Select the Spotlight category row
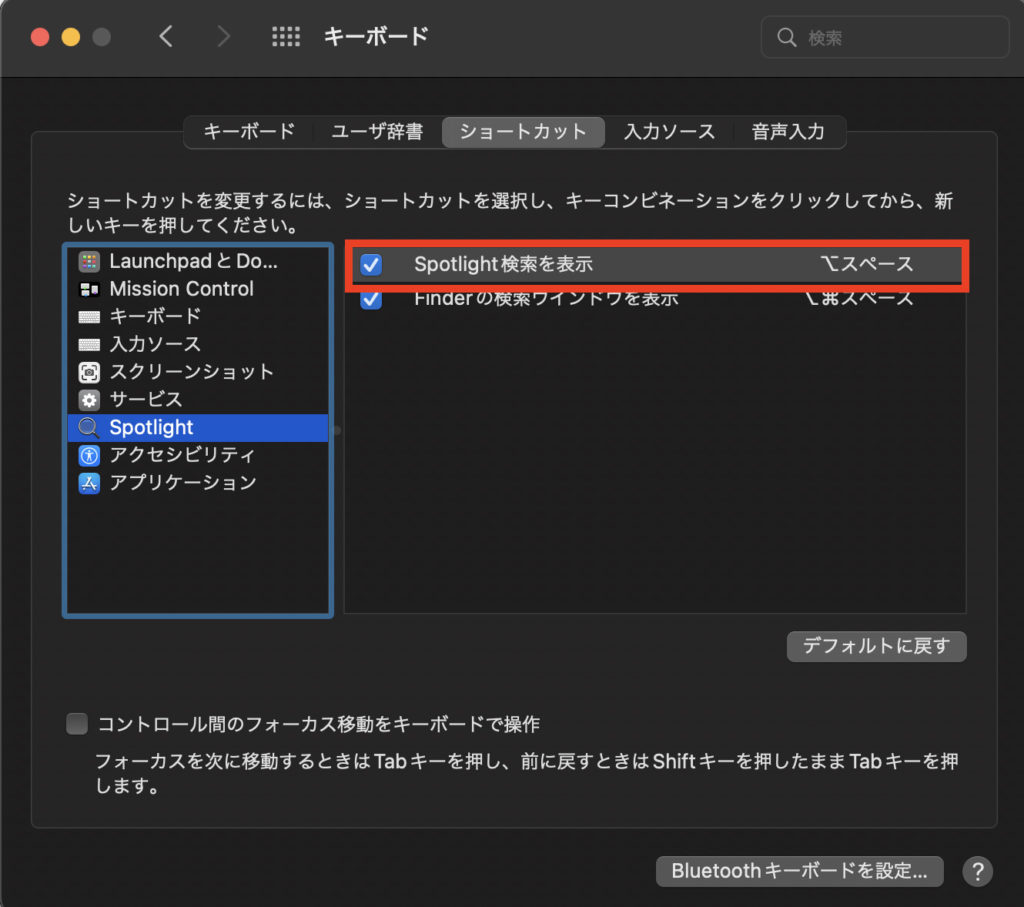1024x907 pixels. [198, 428]
